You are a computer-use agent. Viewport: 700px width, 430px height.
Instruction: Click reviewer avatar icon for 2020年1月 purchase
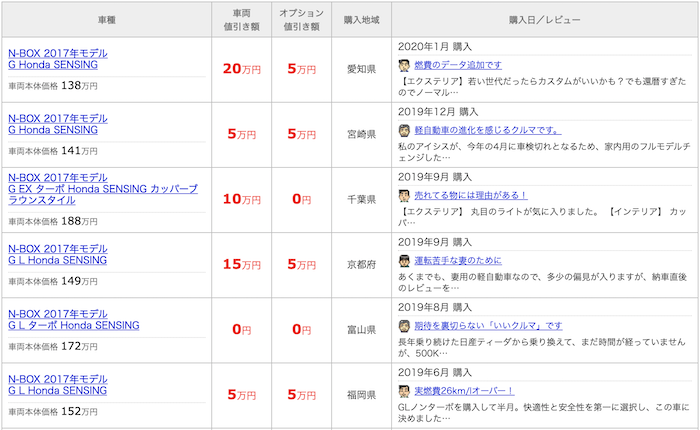[x=404, y=65]
